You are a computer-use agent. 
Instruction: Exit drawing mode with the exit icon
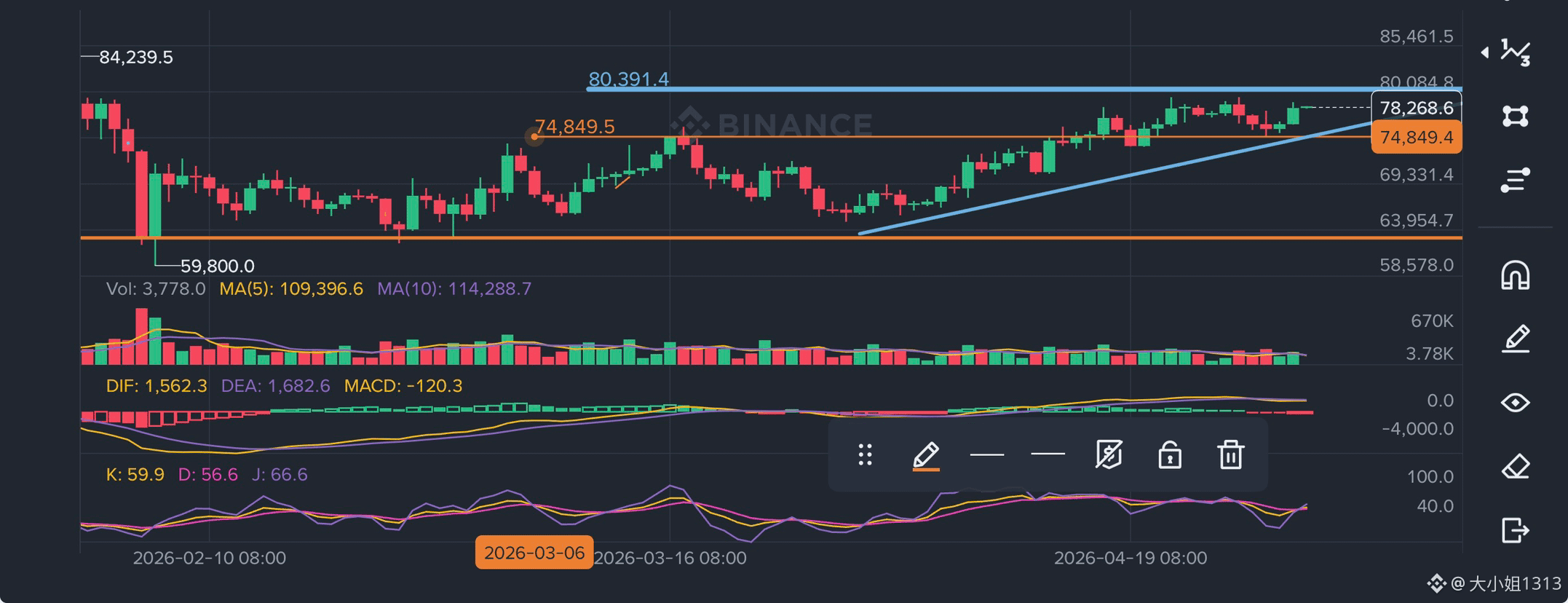coord(1516,530)
